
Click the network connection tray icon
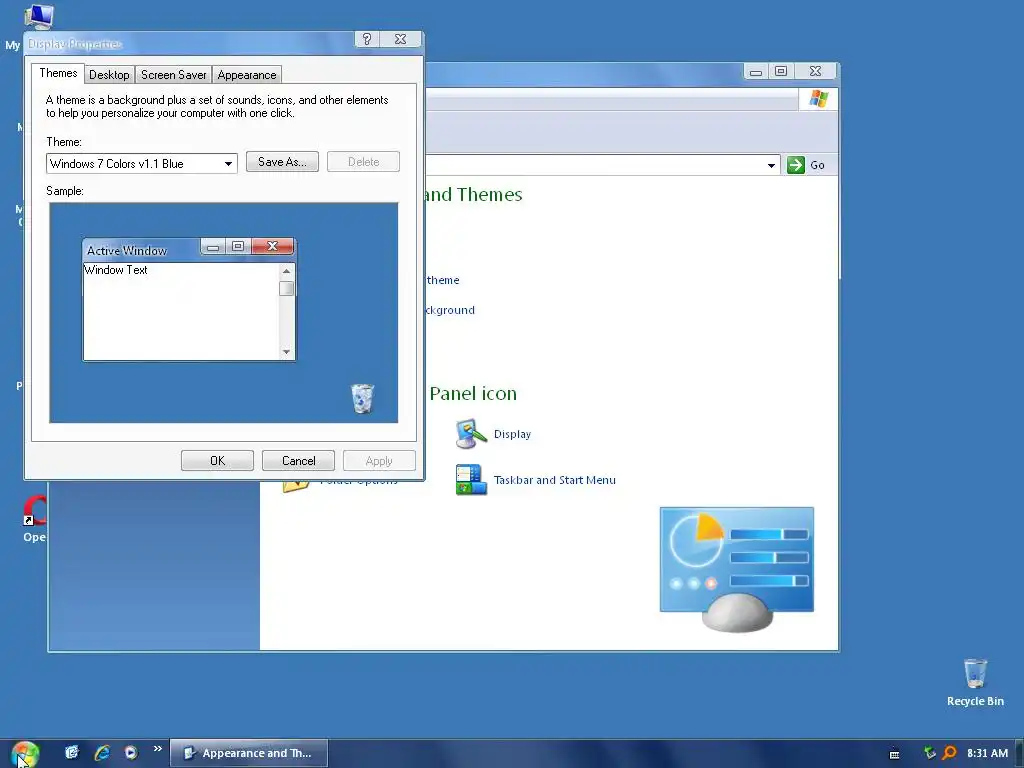pyautogui.click(x=930, y=753)
